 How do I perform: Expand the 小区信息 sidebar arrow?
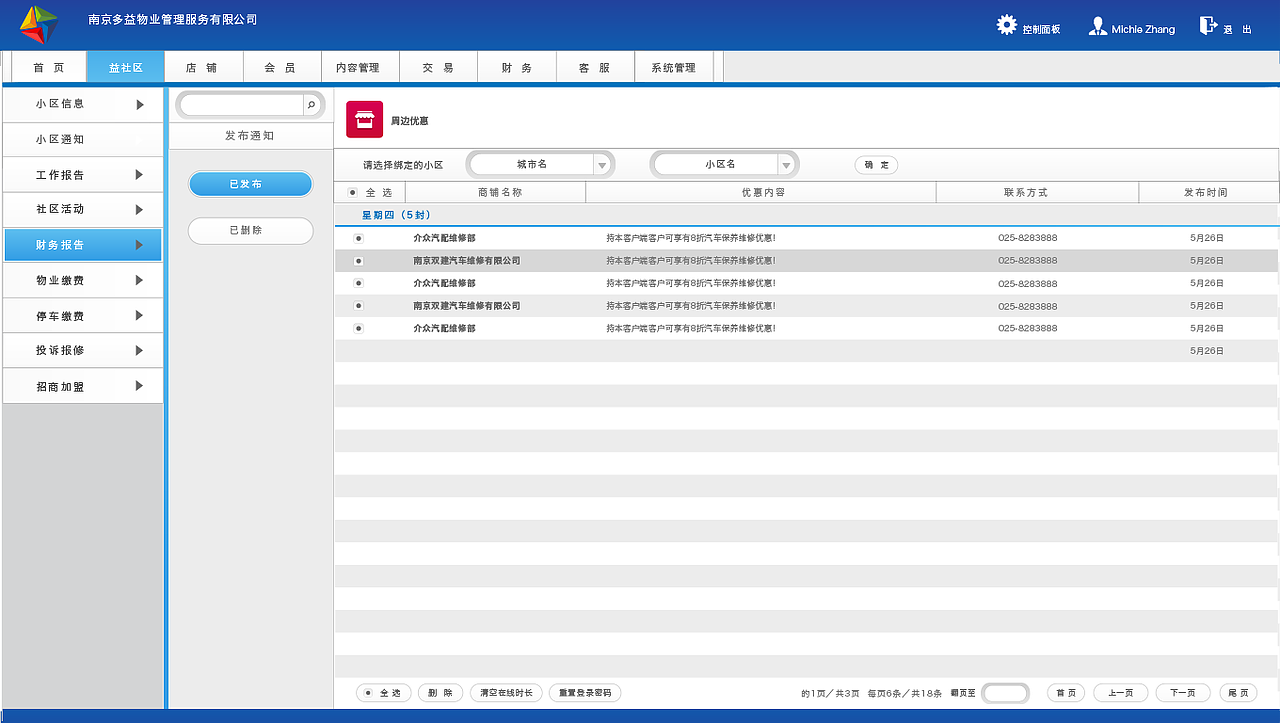click(140, 104)
